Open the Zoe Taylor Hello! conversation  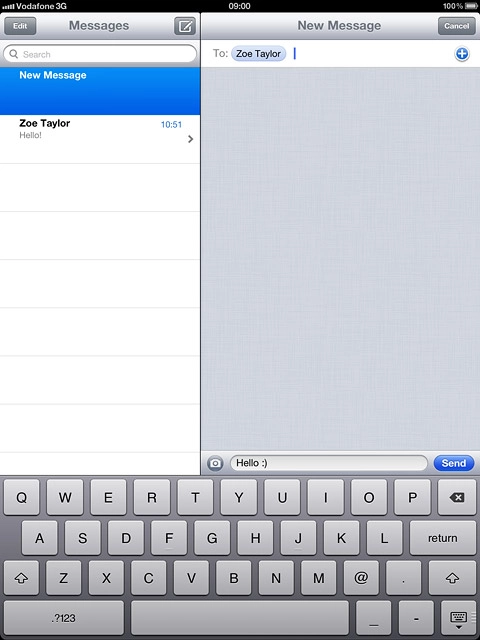coord(100,139)
